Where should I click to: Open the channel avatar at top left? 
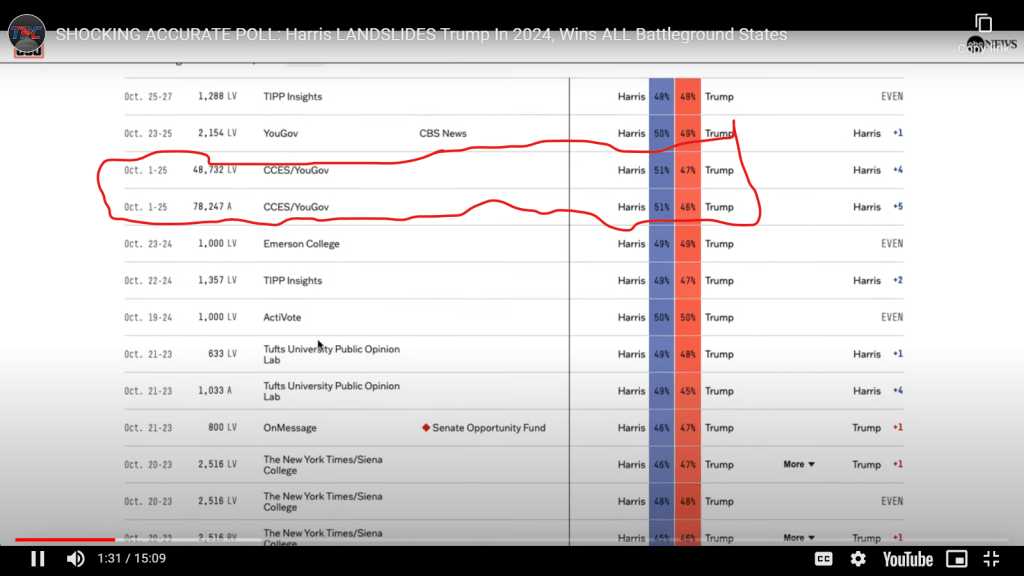click(x=27, y=34)
